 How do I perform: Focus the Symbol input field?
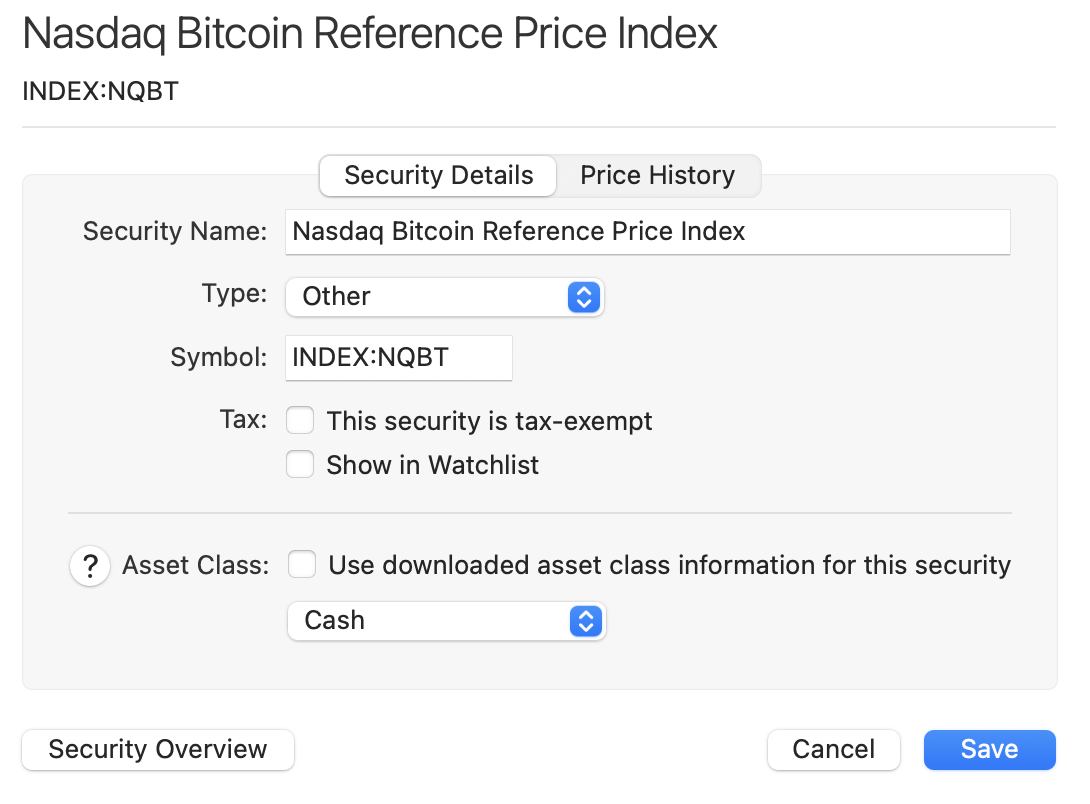pyautogui.click(x=398, y=358)
